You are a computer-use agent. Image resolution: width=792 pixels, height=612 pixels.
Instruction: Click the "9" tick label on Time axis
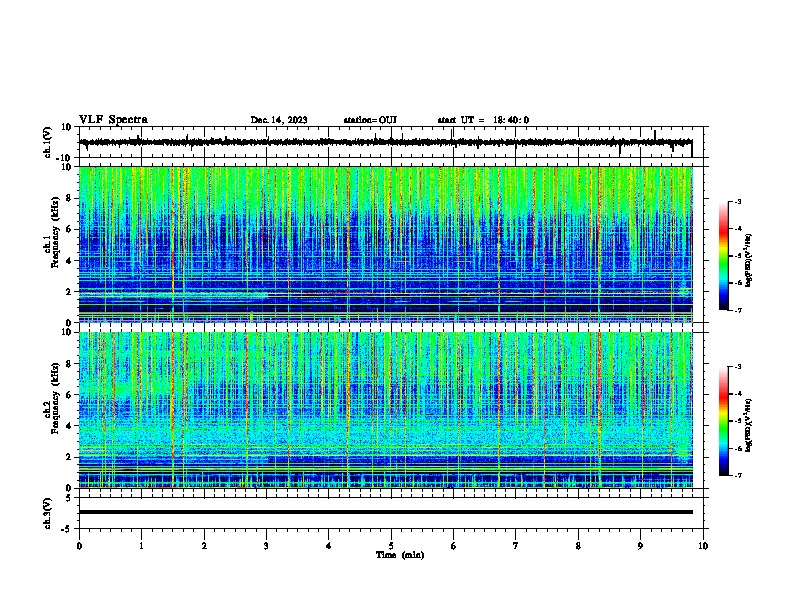point(640,546)
